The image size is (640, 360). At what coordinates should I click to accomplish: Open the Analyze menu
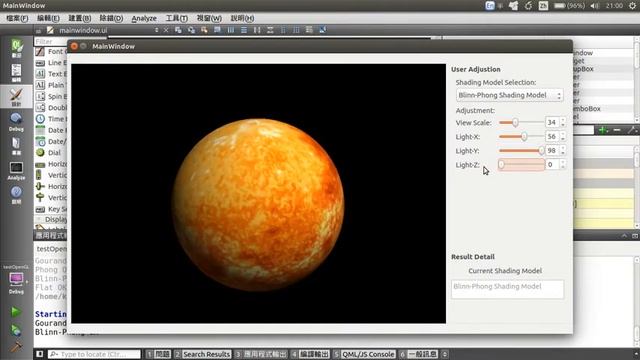click(x=144, y=18)
